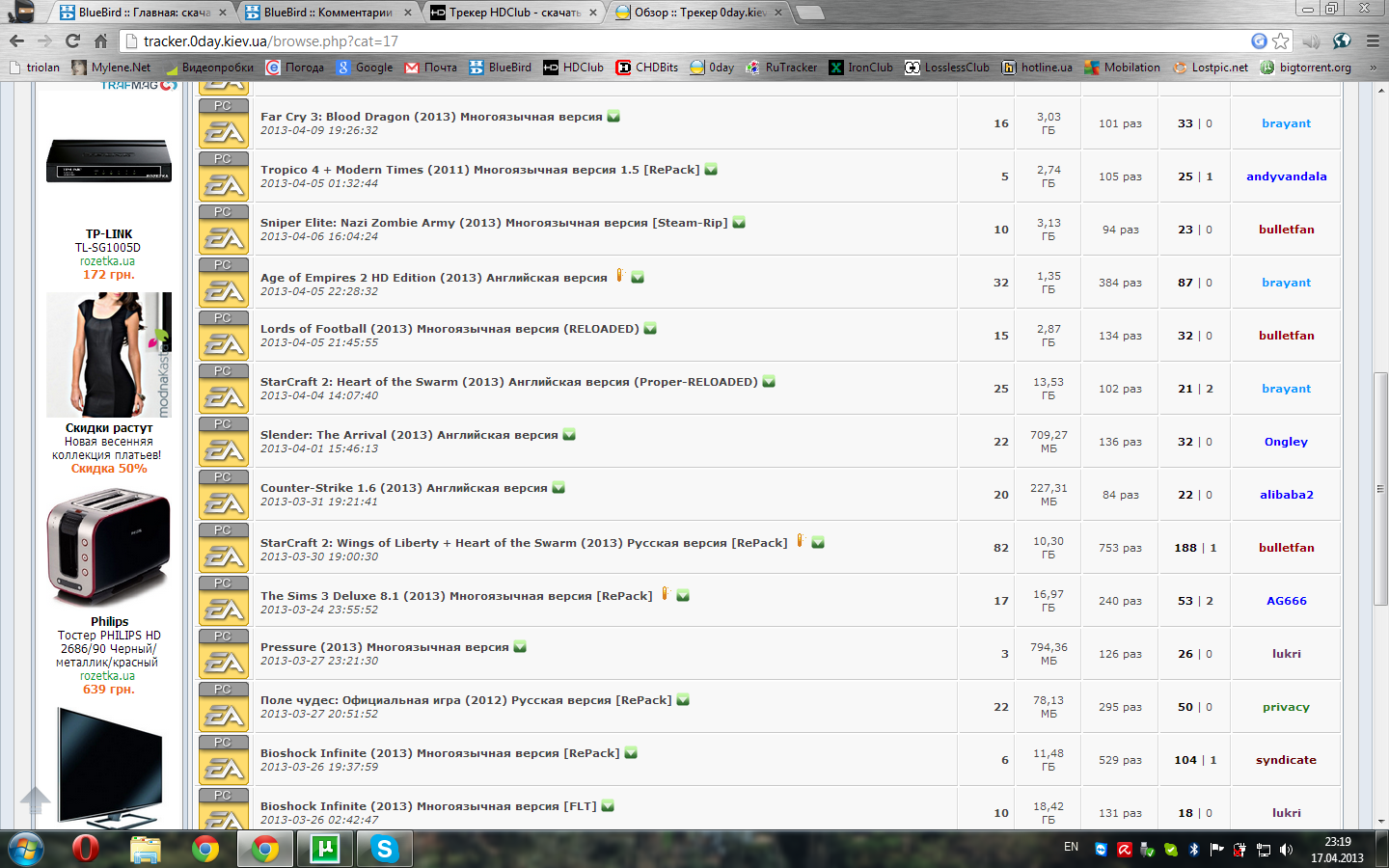Download The Sims 3 Deluxe icon
Viewport: 1389px width, 868px height.
[x=683, y=596]
